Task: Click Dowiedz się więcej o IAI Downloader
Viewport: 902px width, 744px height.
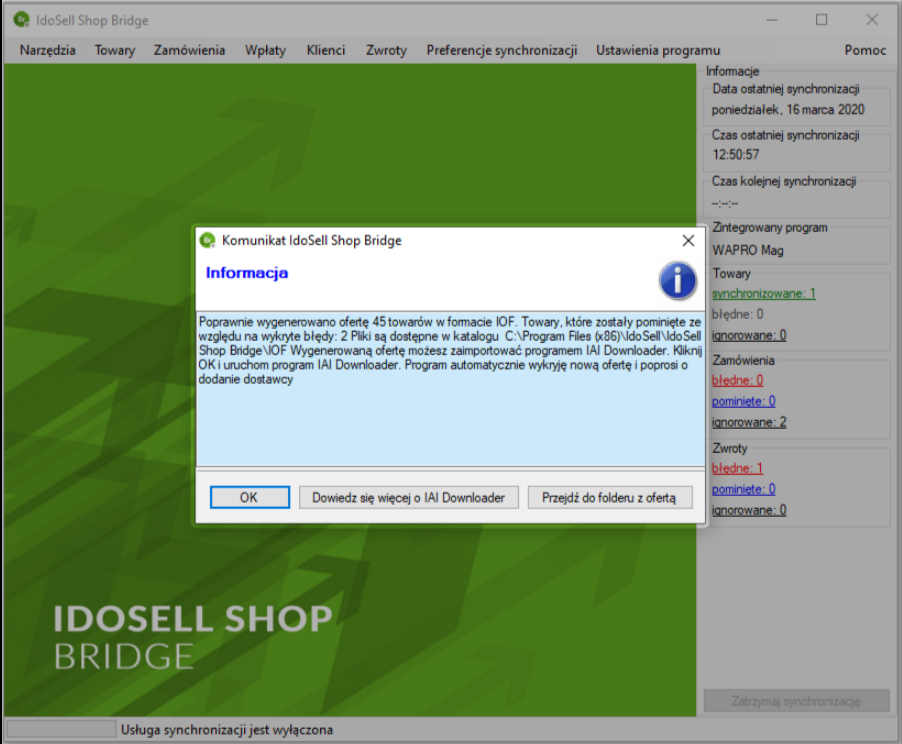Action: (x=408, y=498)
